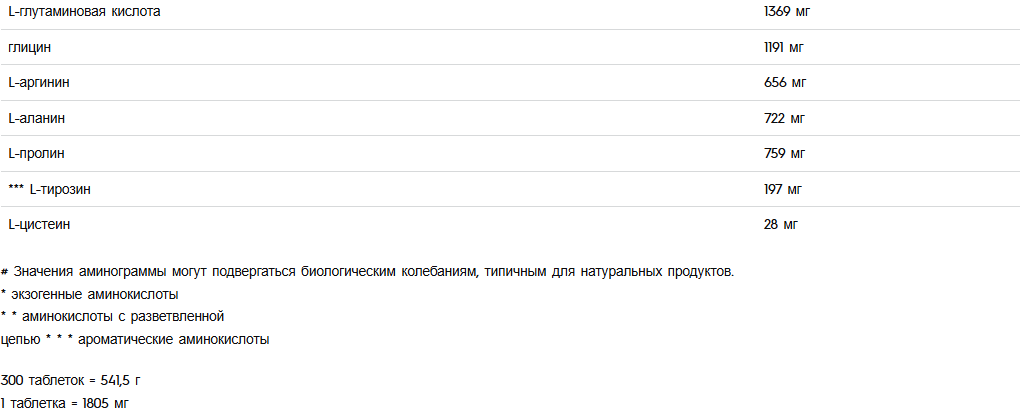The width and height of the screenshot is (1020, 410).
Task: Select the 656 мг value
Action: click(785, 83)
